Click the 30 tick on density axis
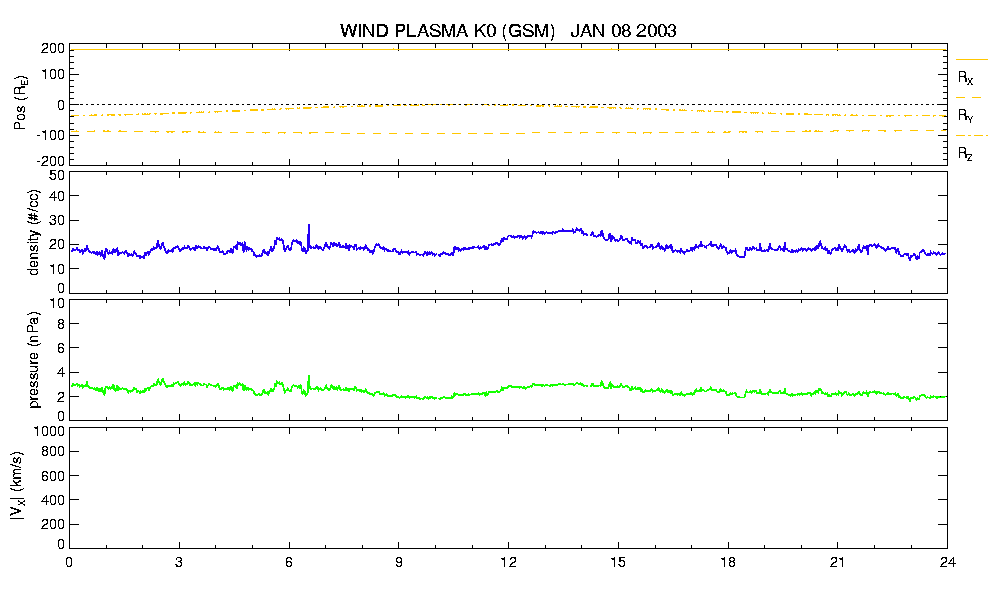 pos(57,220)
